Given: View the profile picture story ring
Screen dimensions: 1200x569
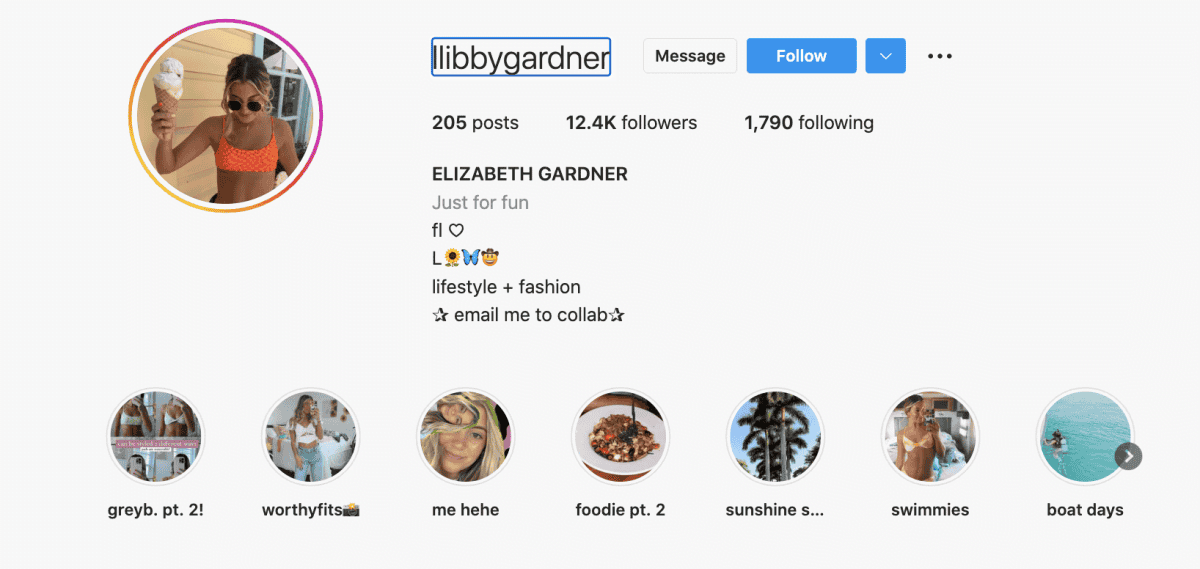Looking at the screenshot, I should pyautogui.click(x=225, y=116).
